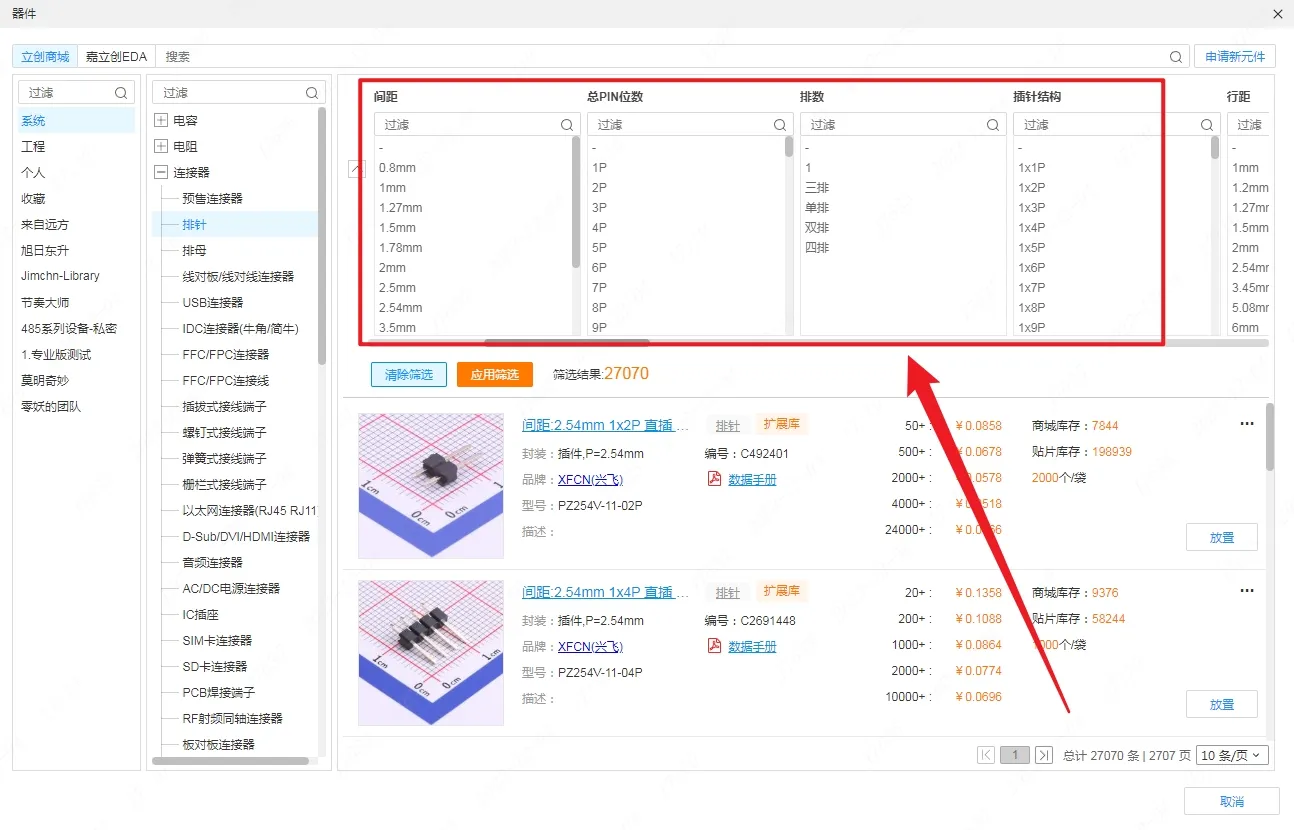Viewport: 1294px width, 830px height.
Task: Click the 间距 list vertical scrollbar
Action: coord(576,202)
